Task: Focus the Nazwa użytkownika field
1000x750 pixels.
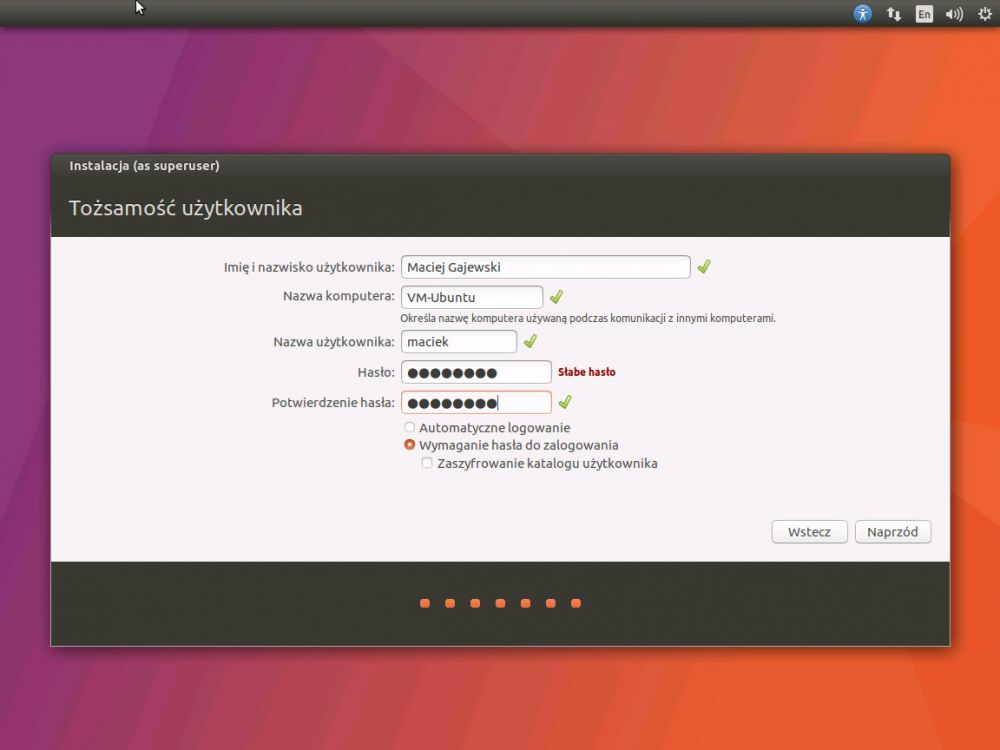Action: 459,342
